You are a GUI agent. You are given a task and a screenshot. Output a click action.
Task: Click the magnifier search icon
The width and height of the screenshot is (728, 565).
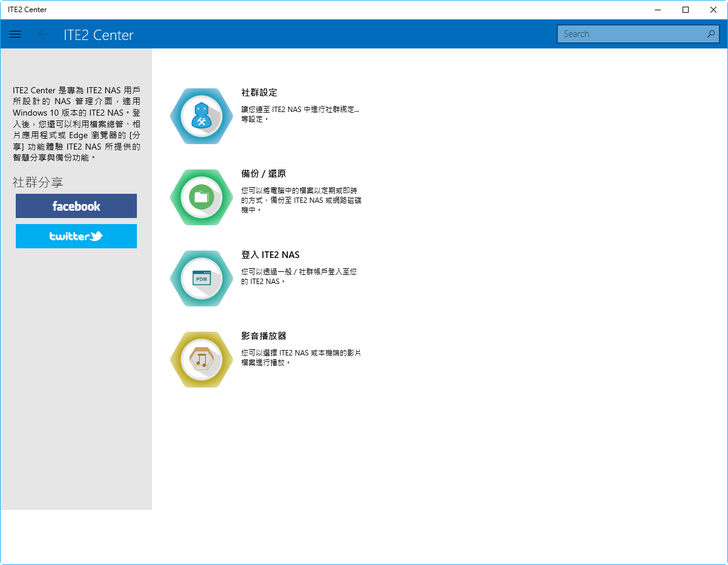pos(709,34)
